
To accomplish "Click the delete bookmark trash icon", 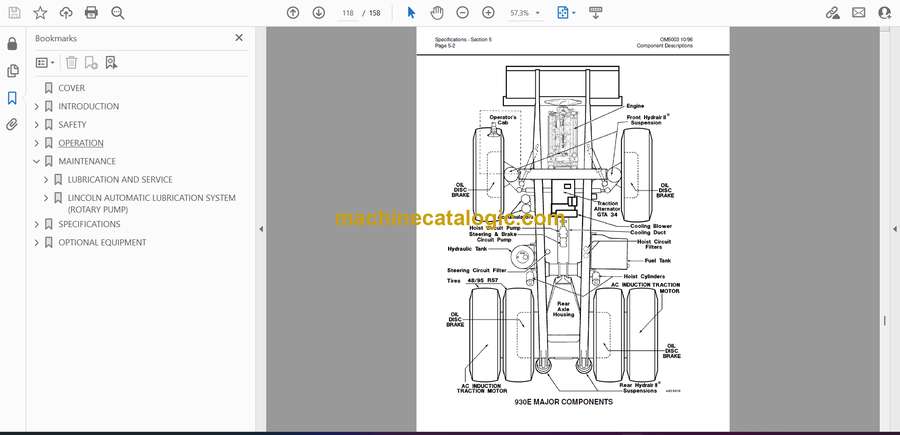I will pyautogui.click(x=71, y=63).
